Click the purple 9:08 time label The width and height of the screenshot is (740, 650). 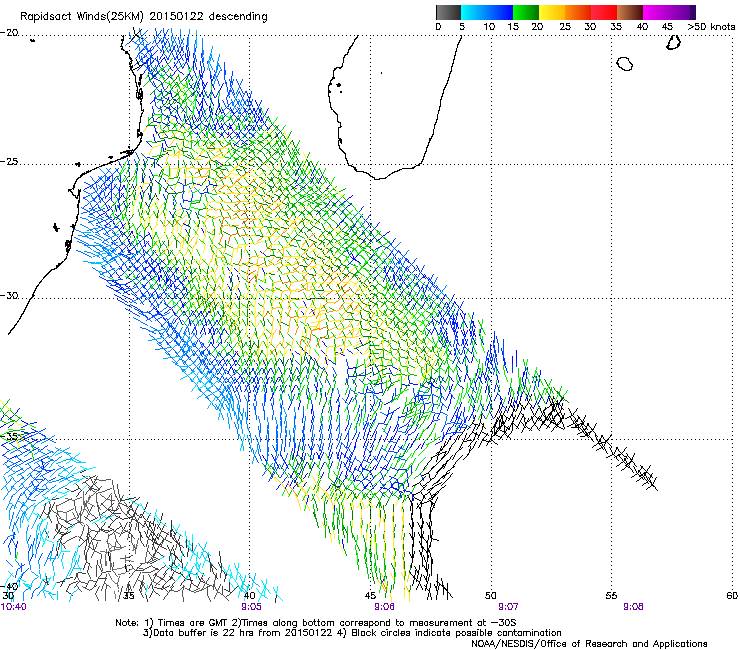click(x=633, y=607)
